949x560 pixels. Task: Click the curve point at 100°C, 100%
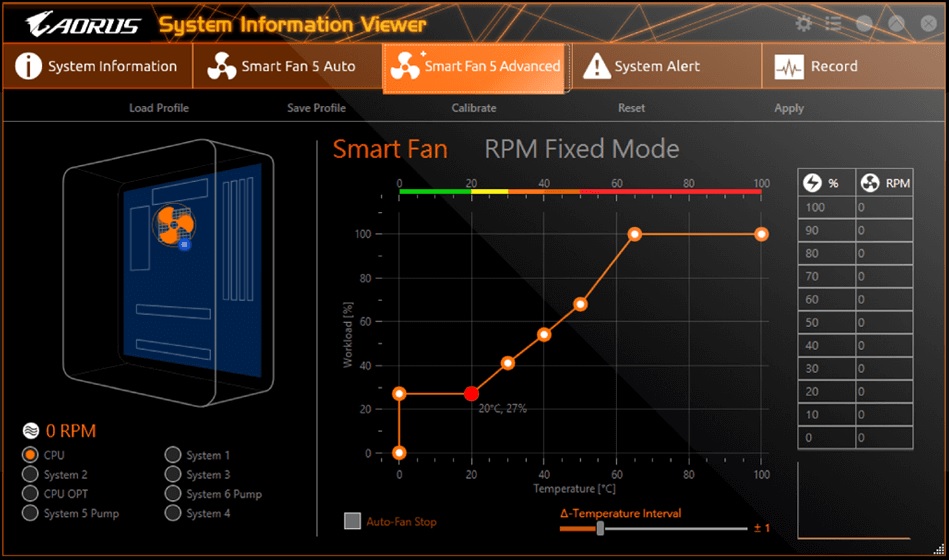tap(761, 234)
